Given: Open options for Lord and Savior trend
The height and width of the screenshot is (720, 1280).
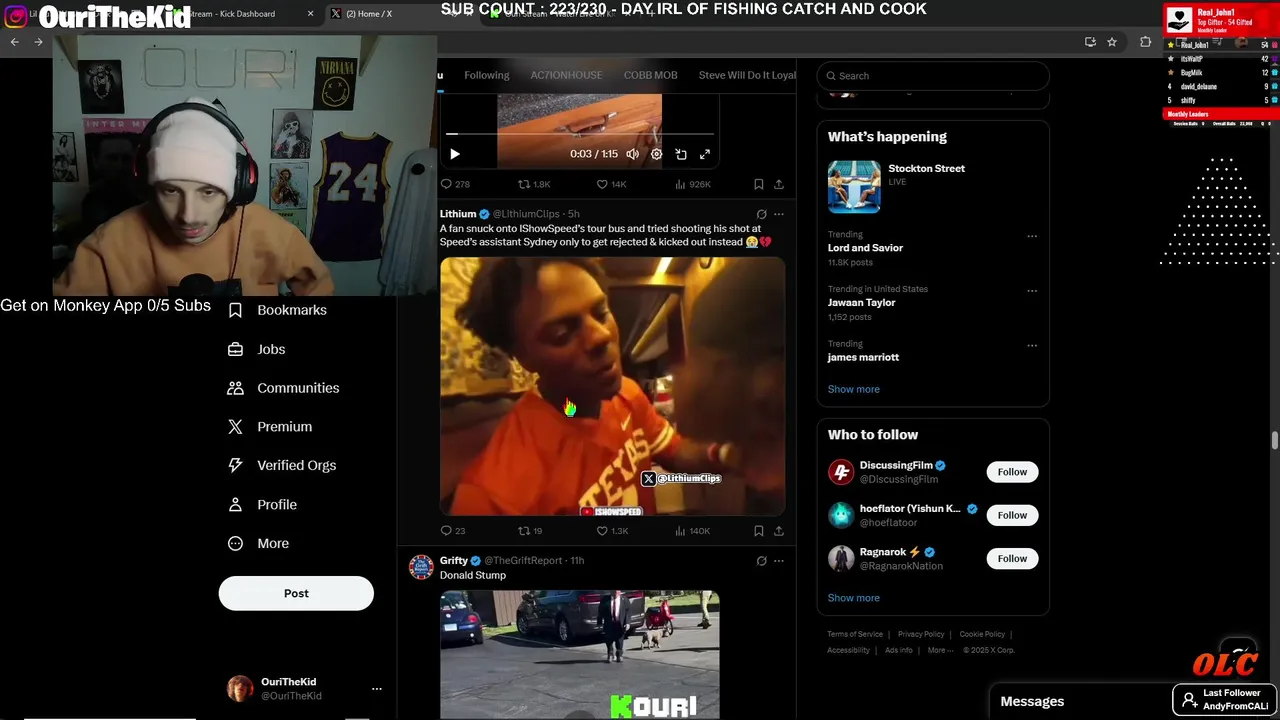Looking at the screenshot, I should pos(1032,237).
